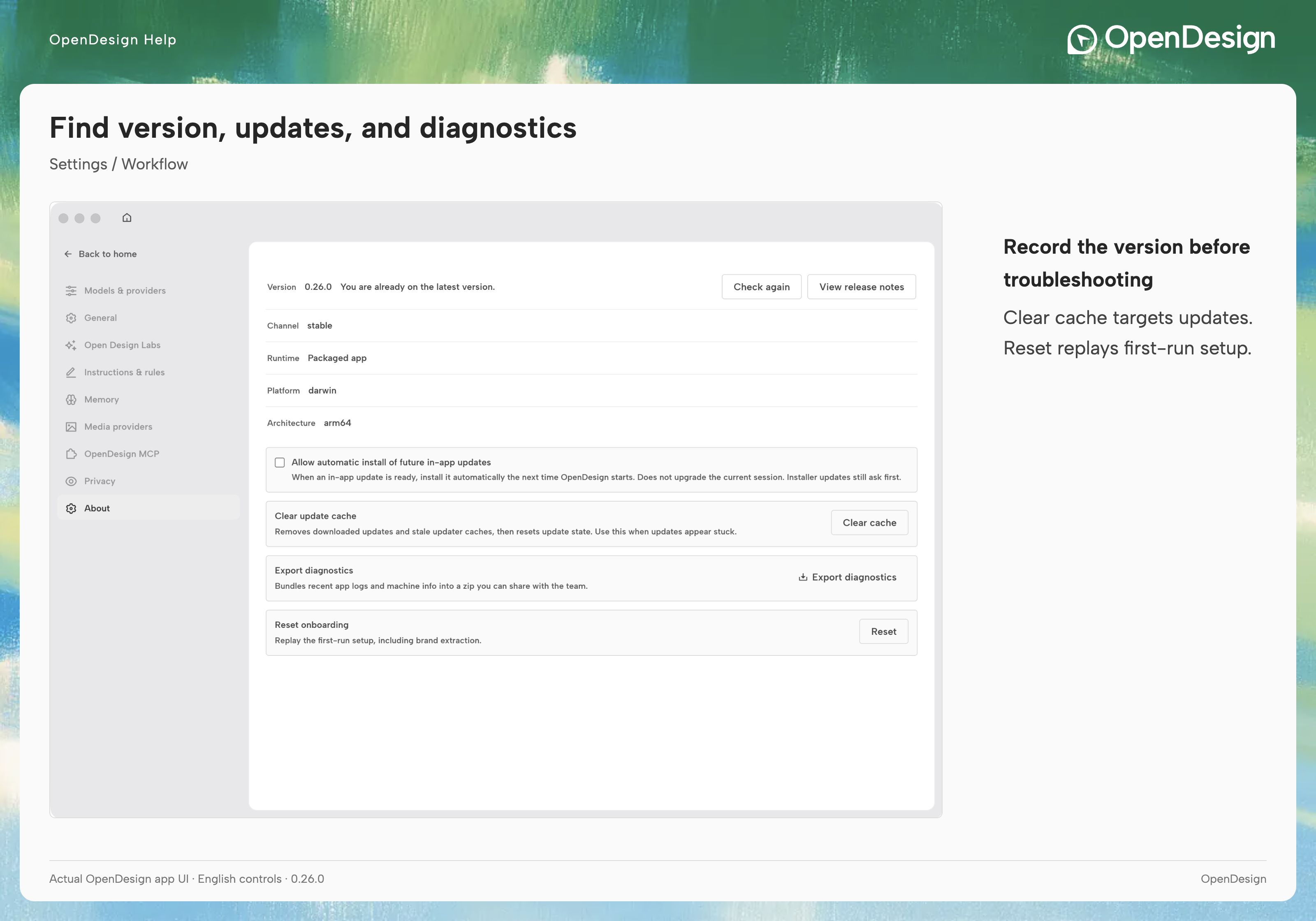The image size is (1316, 921).
Task: Click the back arrow beside Back to home
Action: tap(68, 254)
